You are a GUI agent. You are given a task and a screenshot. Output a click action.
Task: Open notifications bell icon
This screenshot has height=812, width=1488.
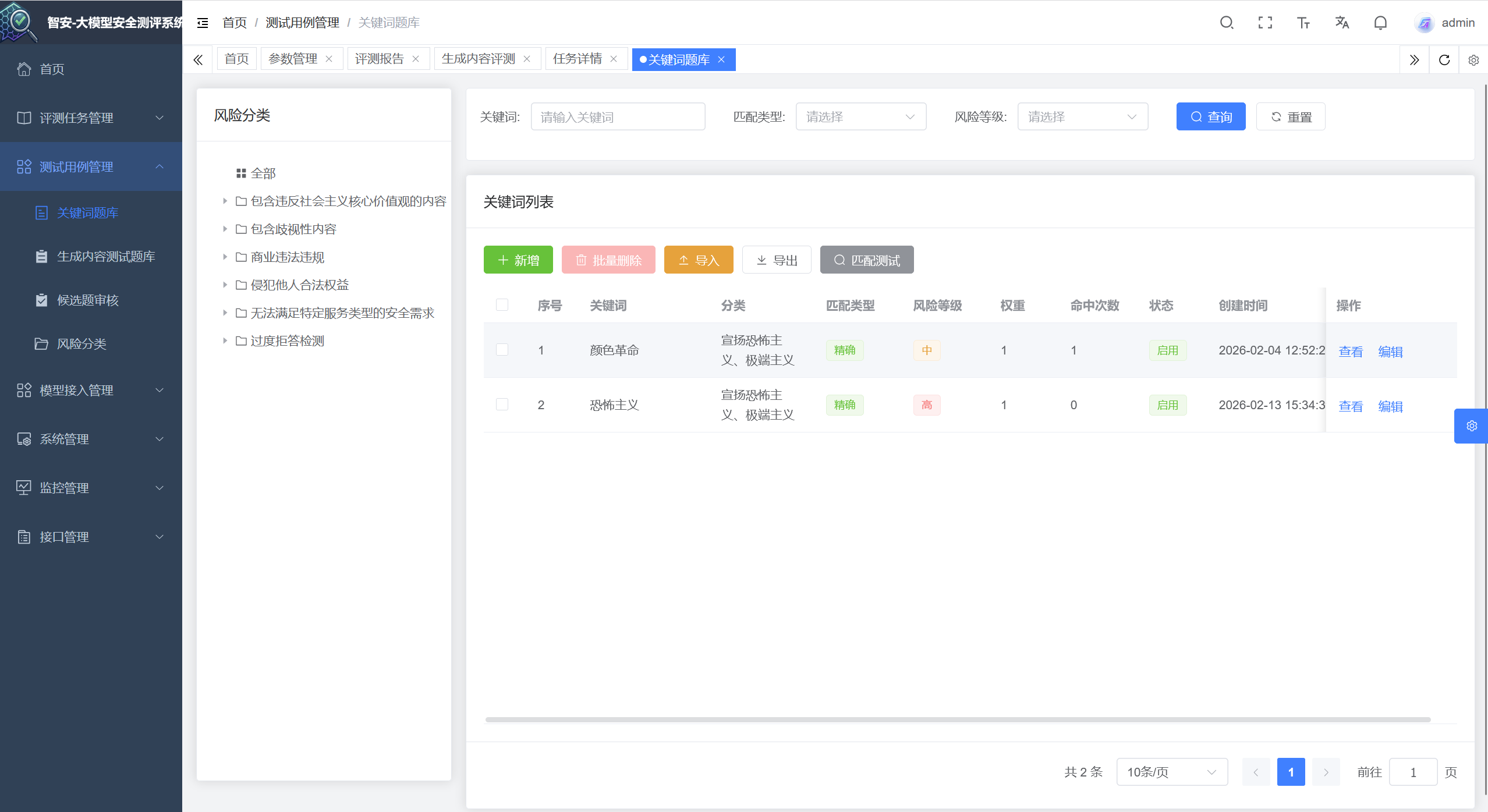[x=1380, y=23]
